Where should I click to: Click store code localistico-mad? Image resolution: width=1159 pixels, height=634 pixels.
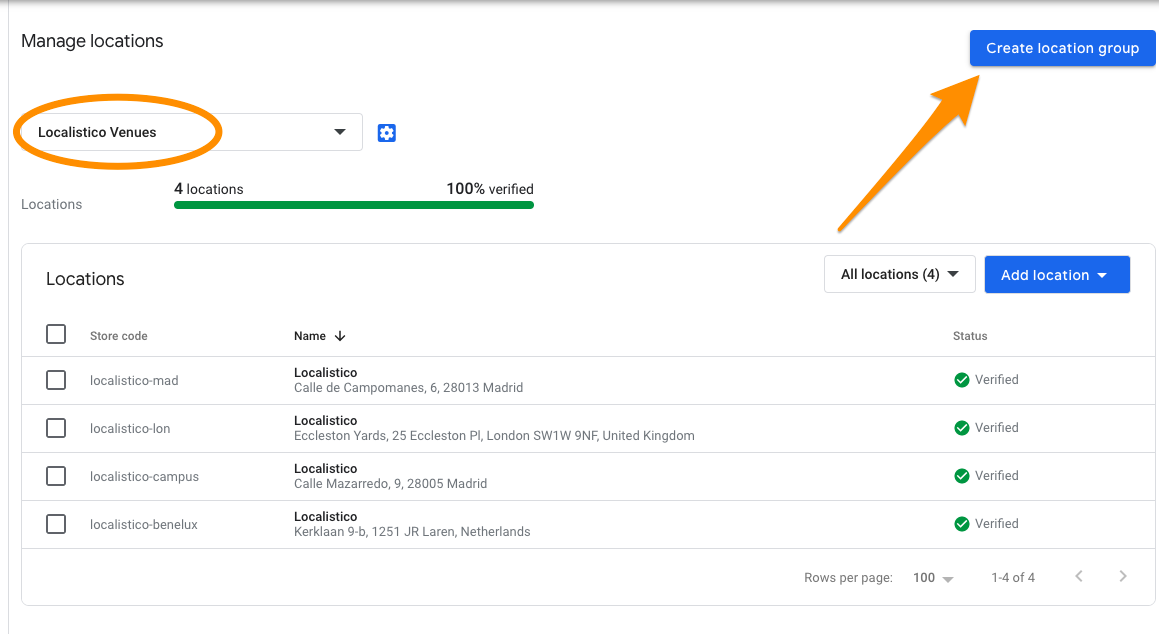134,381
